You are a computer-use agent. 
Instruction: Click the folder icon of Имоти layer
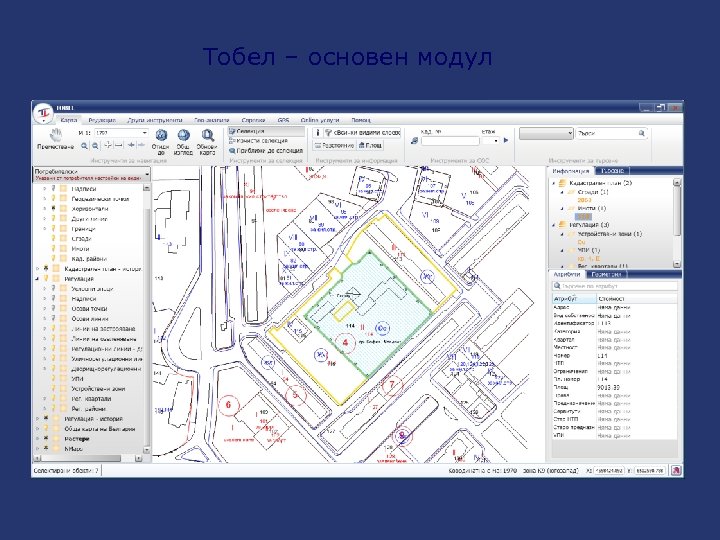[x=63, y=249]
